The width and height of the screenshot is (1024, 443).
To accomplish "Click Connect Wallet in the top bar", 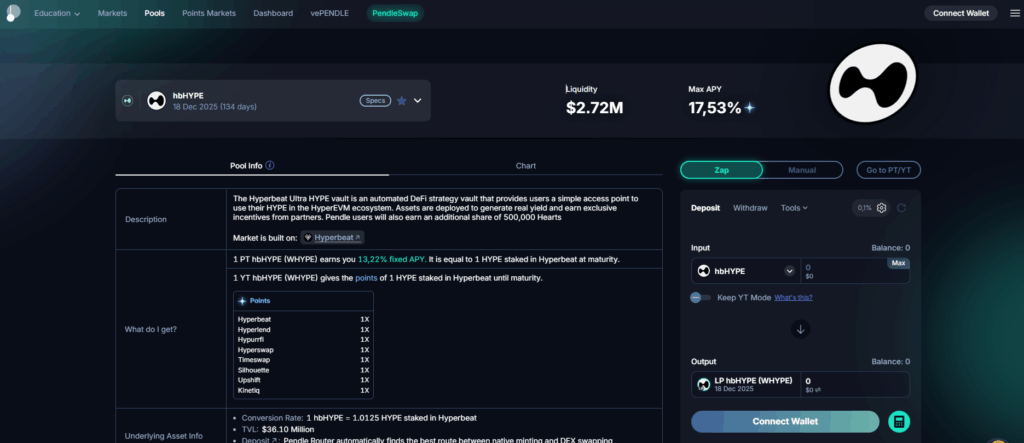I will (x=961, y=13).
